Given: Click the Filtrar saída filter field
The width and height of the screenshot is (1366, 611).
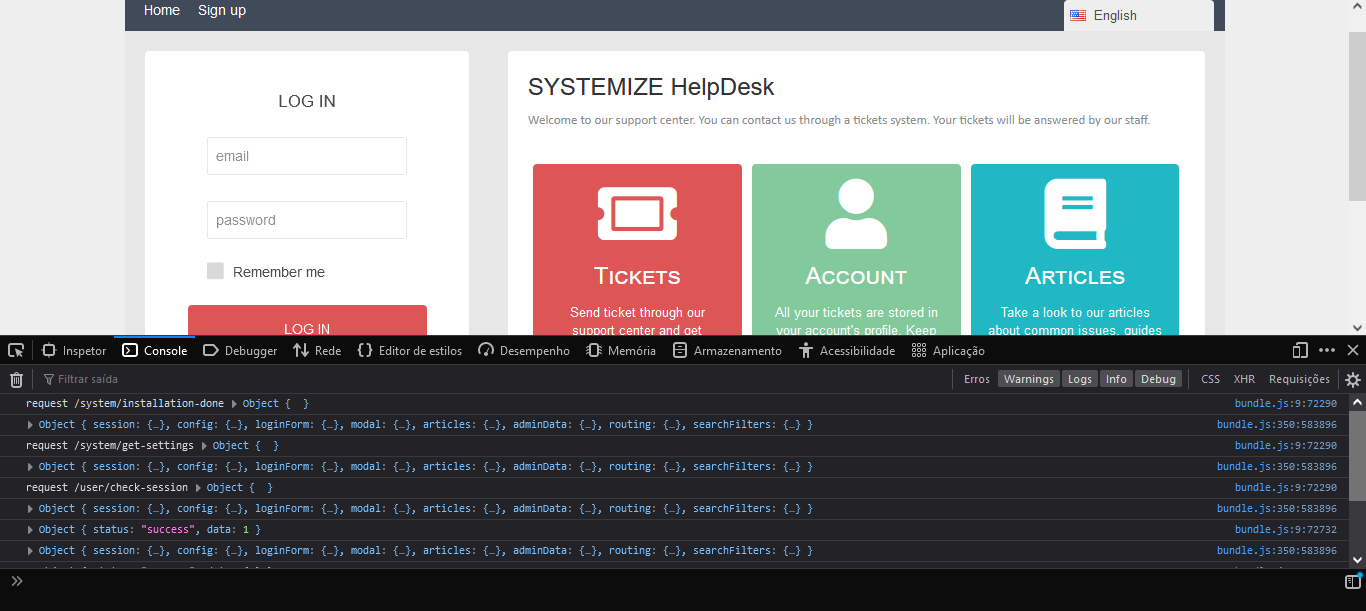Looking at the screenshot, I should [x=495, y=379].
